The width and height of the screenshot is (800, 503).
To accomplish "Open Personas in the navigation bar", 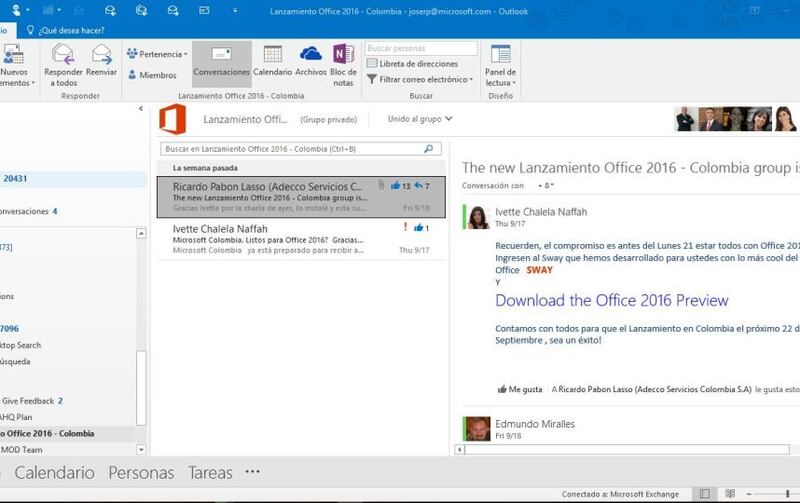I will coord(141,472).
